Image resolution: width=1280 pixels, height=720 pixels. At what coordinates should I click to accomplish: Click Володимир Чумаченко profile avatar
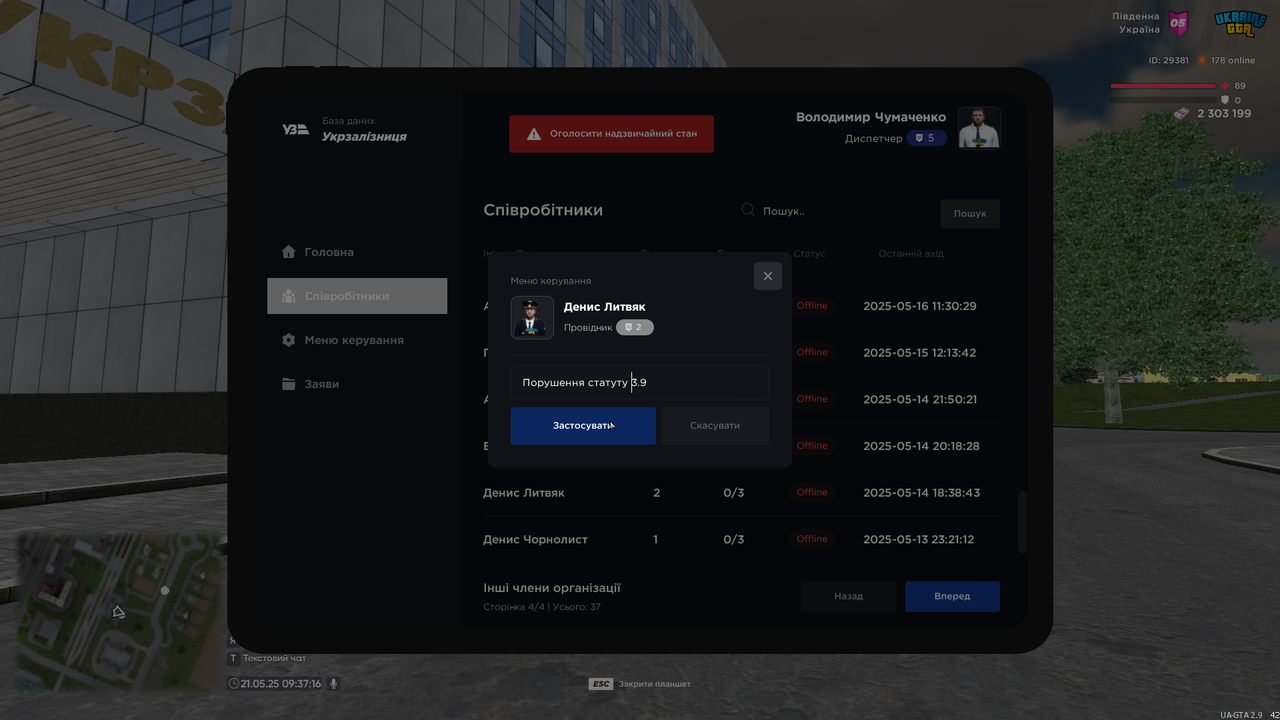coord(979,127)
